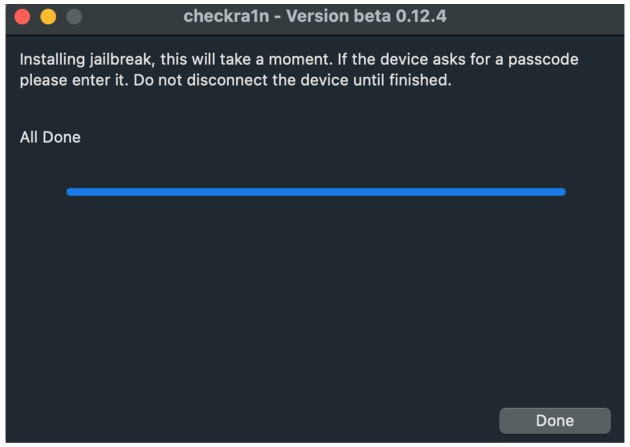Minimize the window using the yellow button
630x447 pixels.
(x=47, y=17)
